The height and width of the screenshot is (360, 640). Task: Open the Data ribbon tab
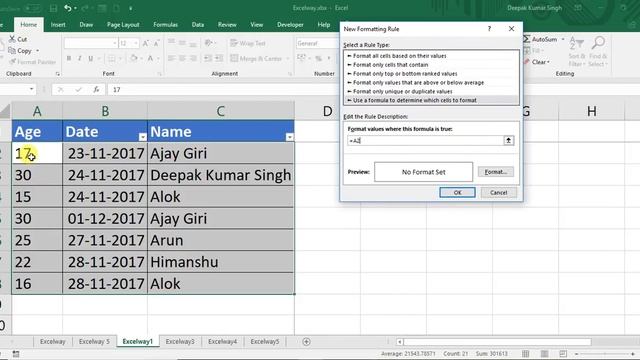(x=198, y=24)
